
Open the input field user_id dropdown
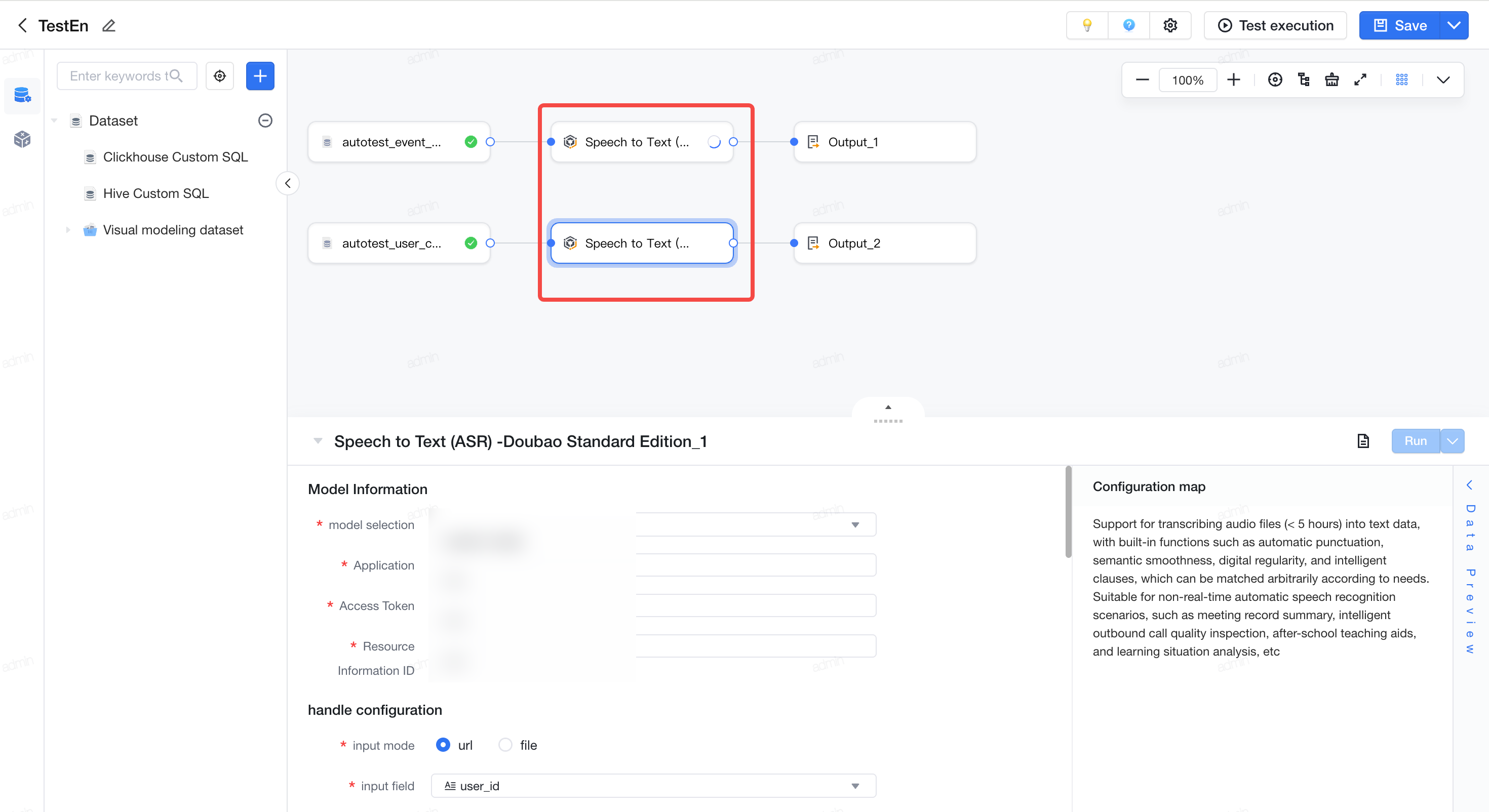point(653,785)
